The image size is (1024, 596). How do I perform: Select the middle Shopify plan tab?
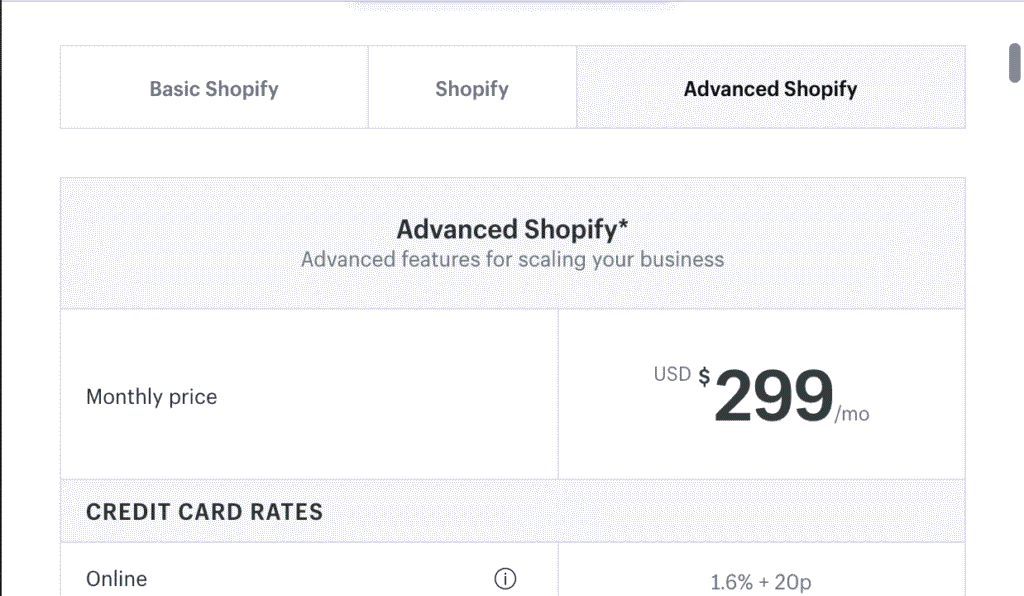pyautogui.click(x=472, y=88)
